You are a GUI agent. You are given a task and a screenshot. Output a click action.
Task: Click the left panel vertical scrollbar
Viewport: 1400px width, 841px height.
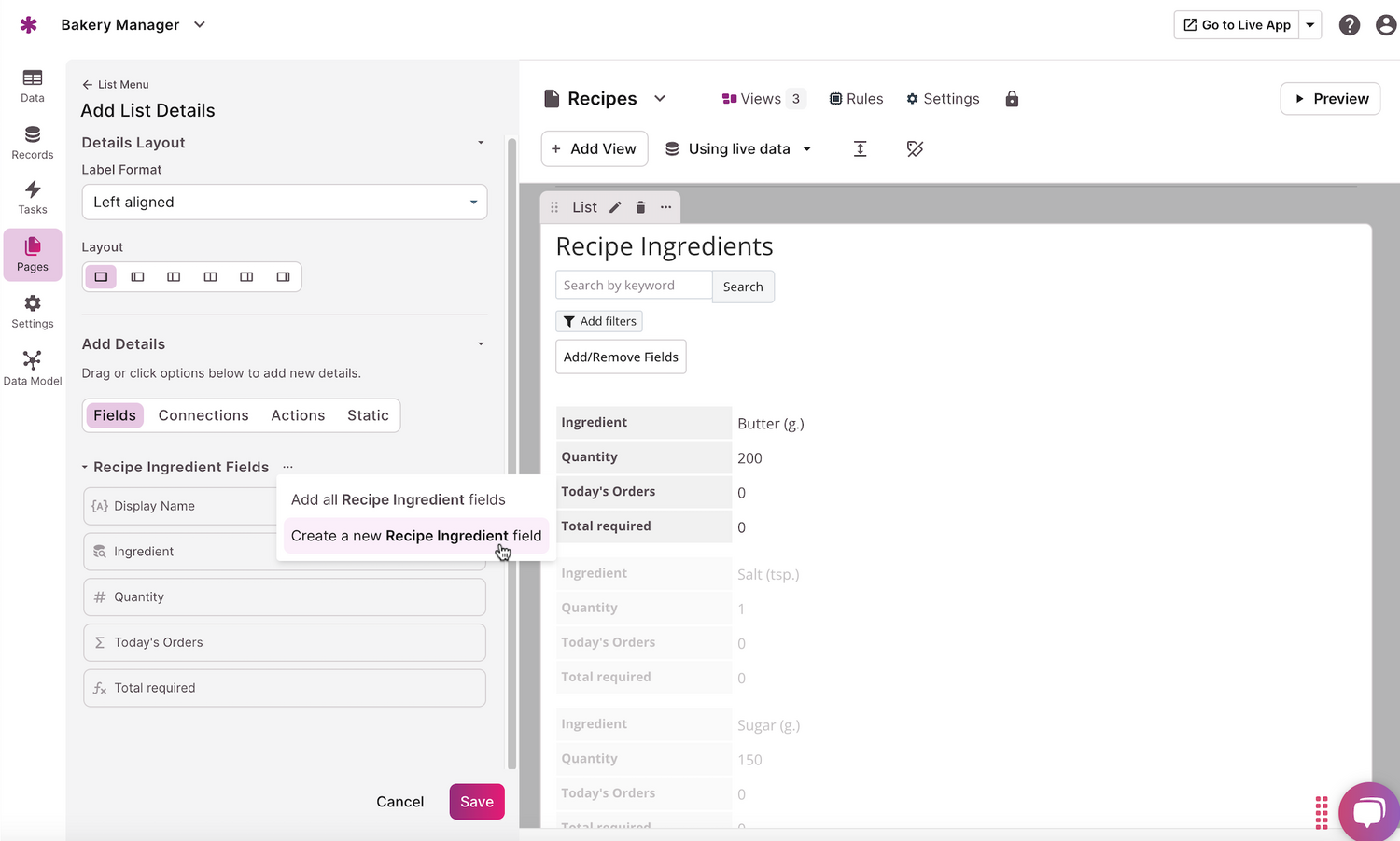(x=511, y=448)
